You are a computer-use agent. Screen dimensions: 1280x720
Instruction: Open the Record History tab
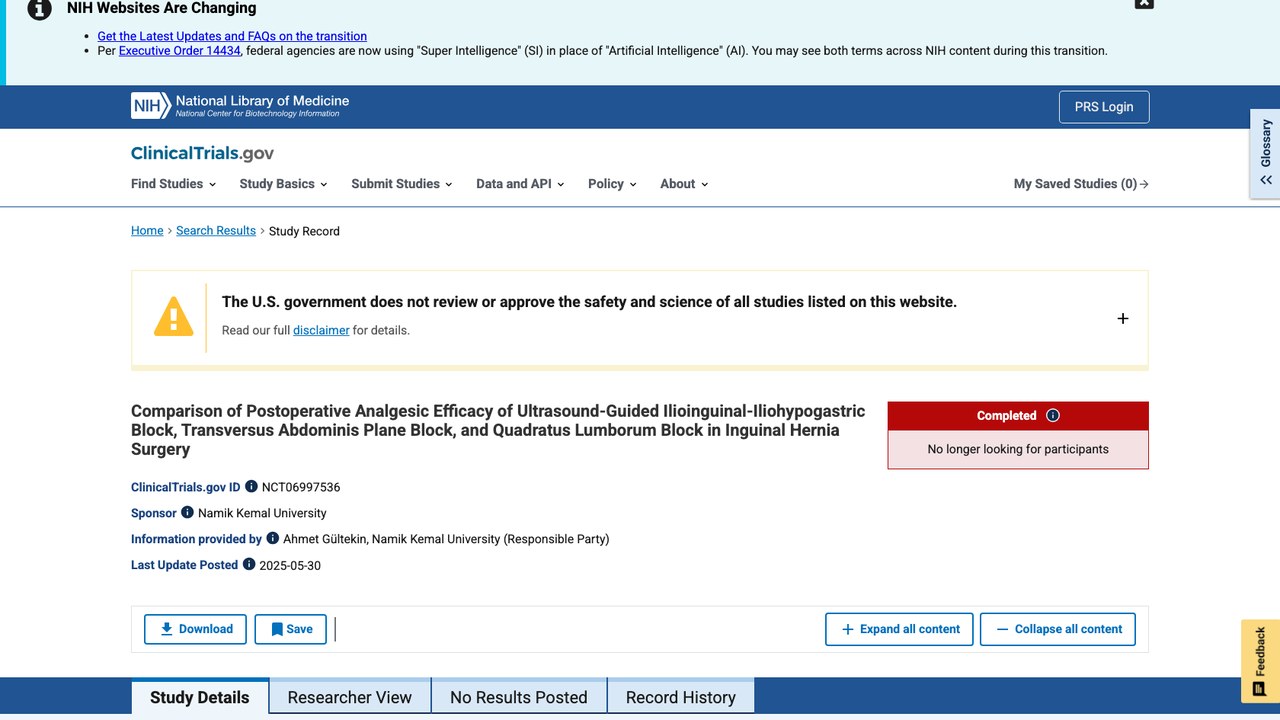[681, 697]
